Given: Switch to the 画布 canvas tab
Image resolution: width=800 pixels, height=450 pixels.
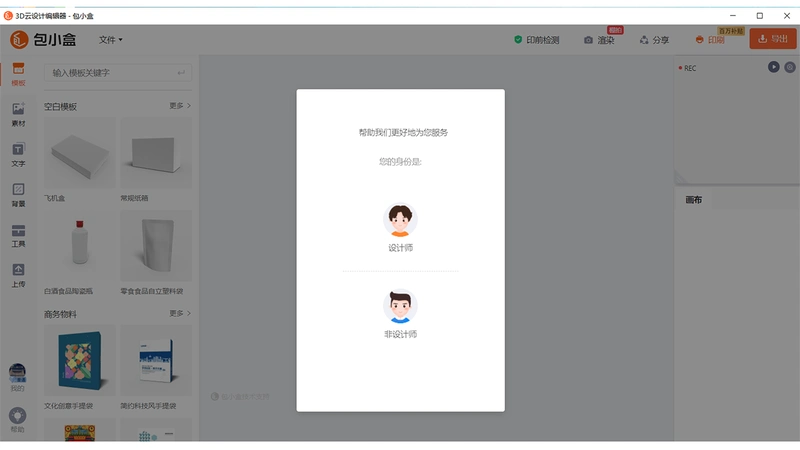Looking at the screenshot, I should pyautogui.click(x=693, y=199).
